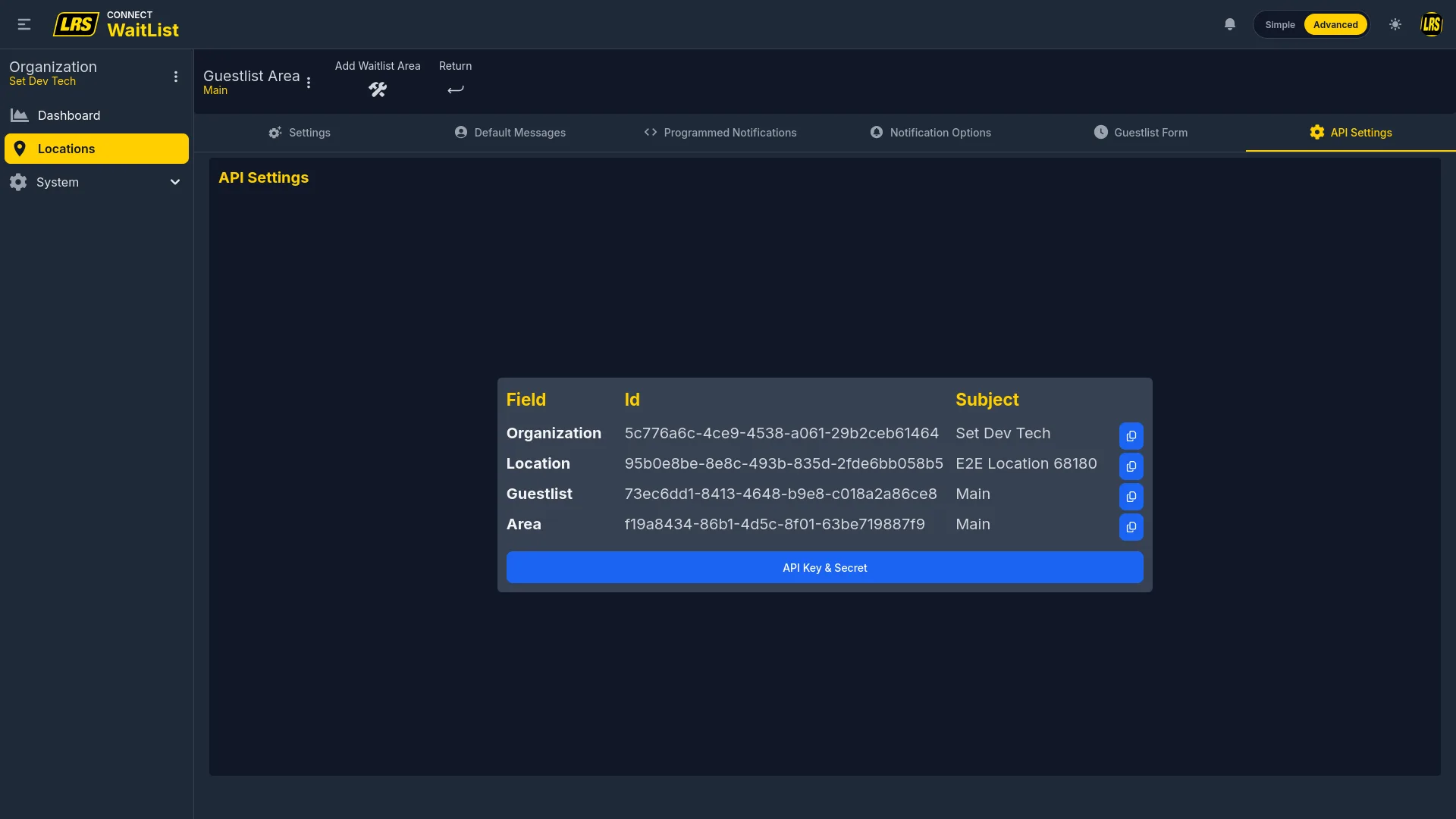Click the Dashboard chart icon
Image resolution: width=1456 pixels, height=819 pixels.
[x=20, y=115]
